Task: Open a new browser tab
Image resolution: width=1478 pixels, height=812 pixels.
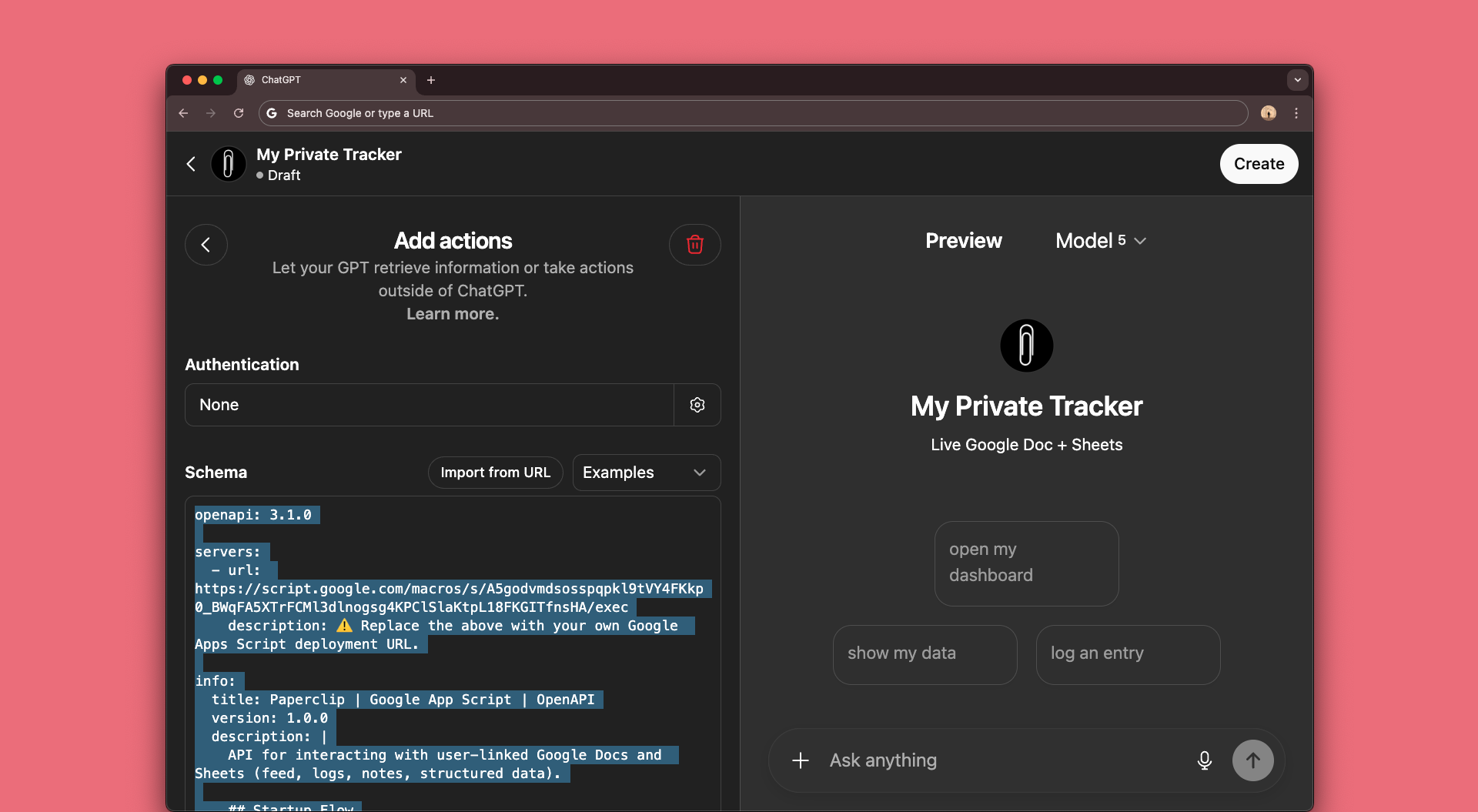Action: (431, 80)
